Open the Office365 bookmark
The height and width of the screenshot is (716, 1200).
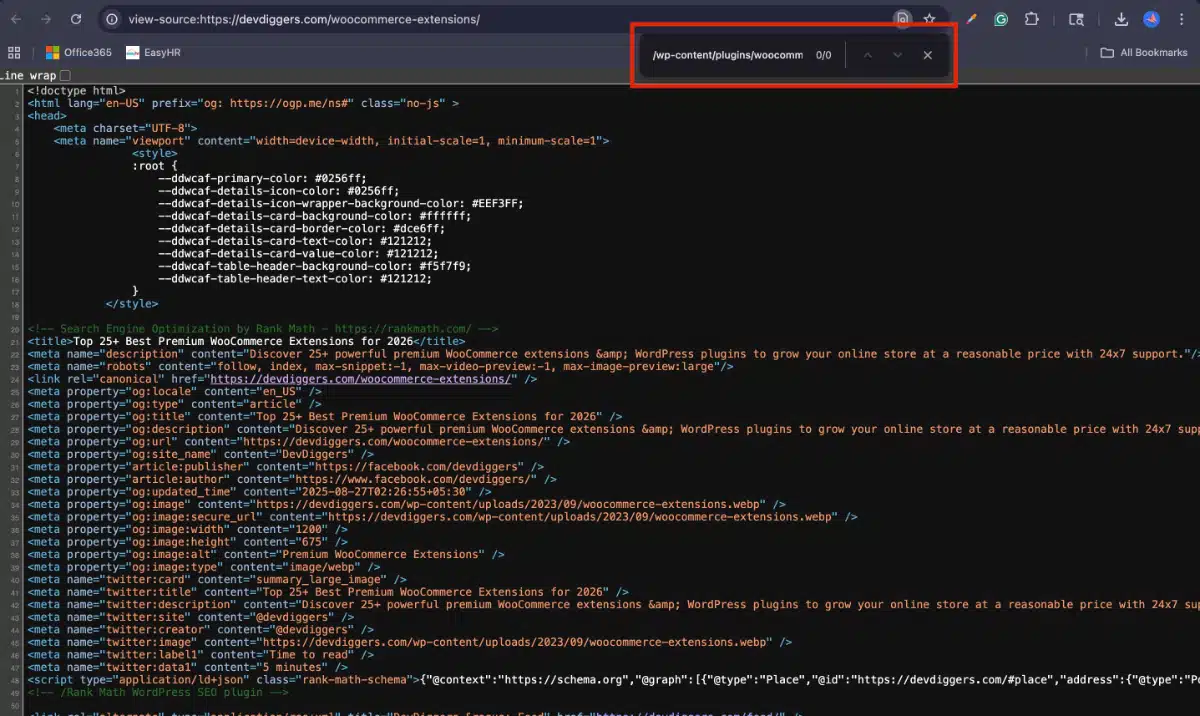tap(78, 52)
